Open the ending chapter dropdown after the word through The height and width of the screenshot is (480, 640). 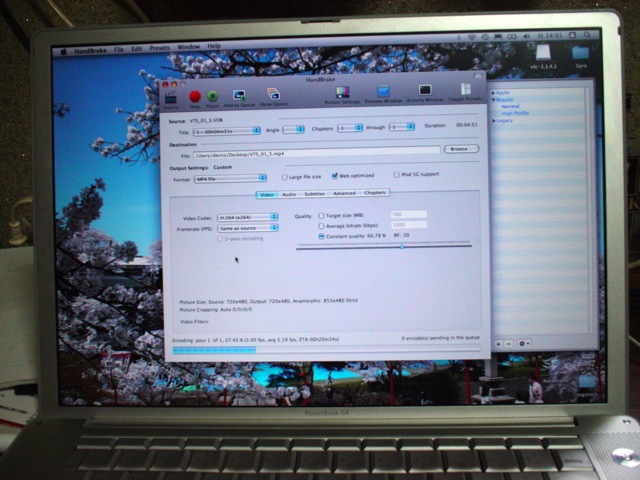pyautogui.click(x=402, y=127)
